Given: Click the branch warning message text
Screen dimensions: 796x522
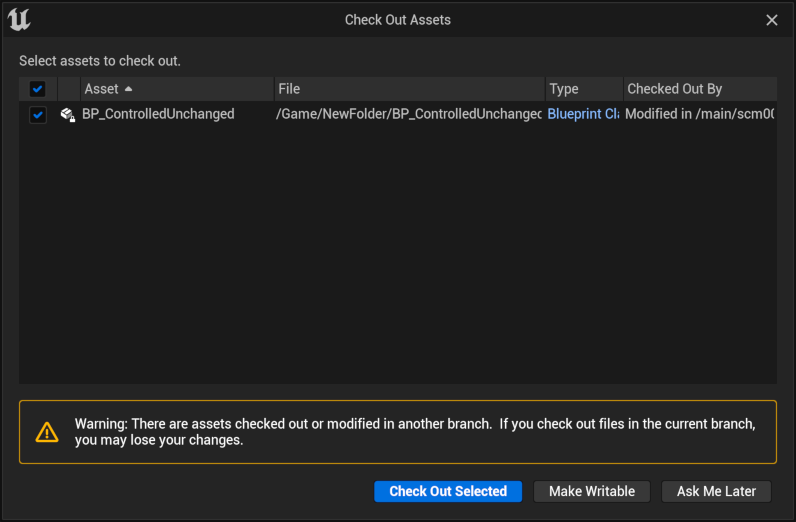Looking at the screenshot, I should click(x=415, y=432).
